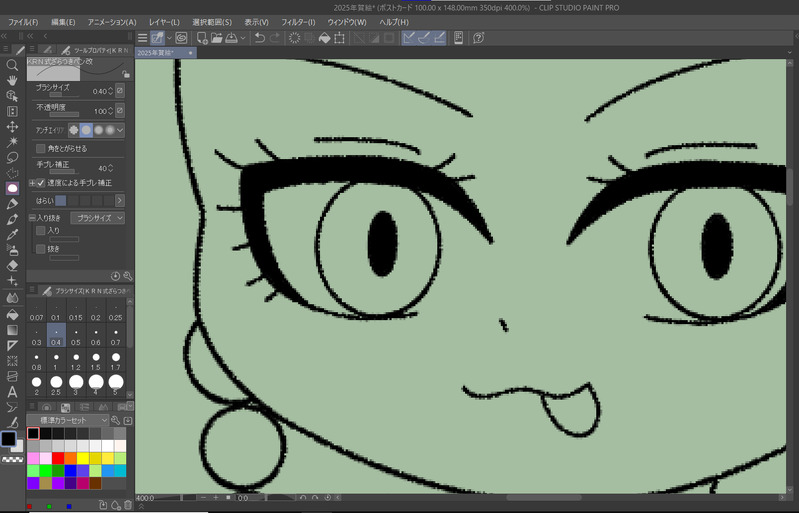Click the New canvas icon
This screenshot has height=513, width=799.
pyautogui.click(x=202, y=38)
